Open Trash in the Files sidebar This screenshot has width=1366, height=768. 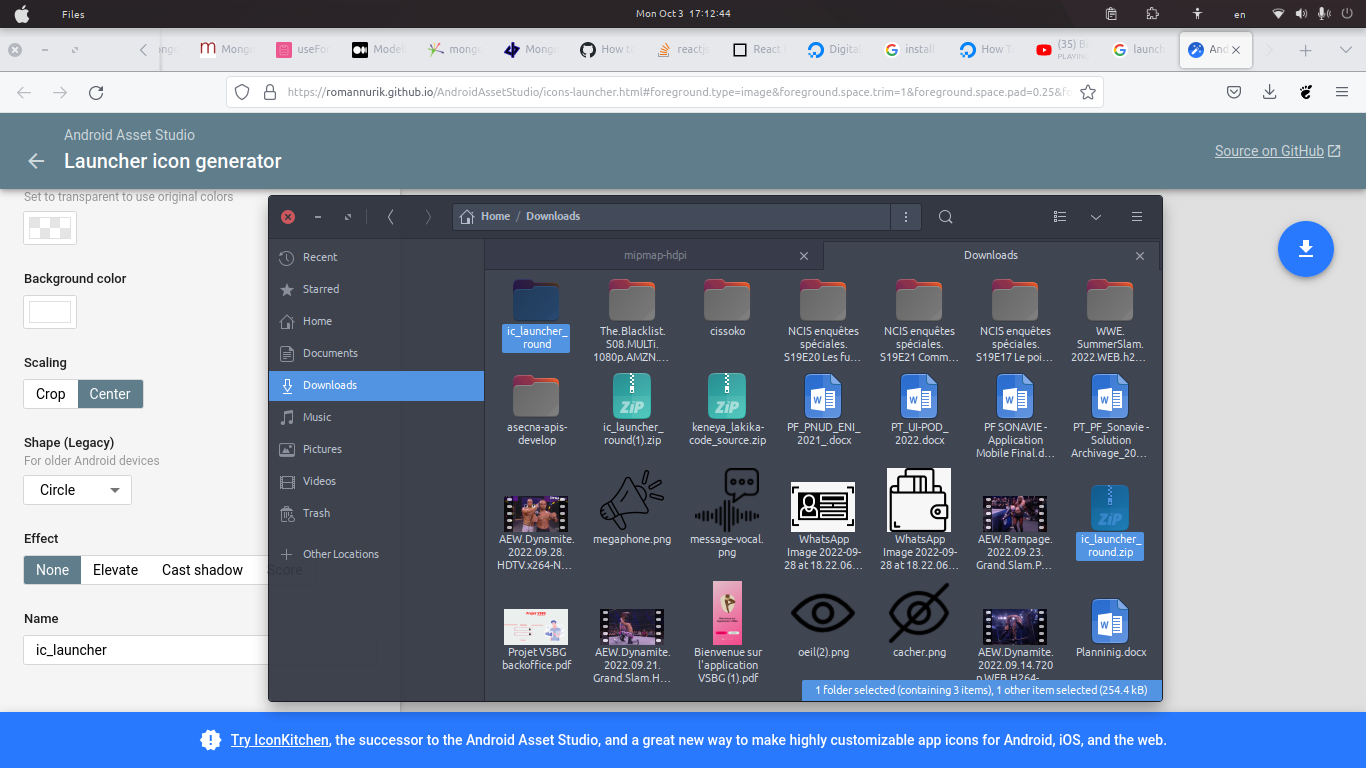tap(376, 513)
